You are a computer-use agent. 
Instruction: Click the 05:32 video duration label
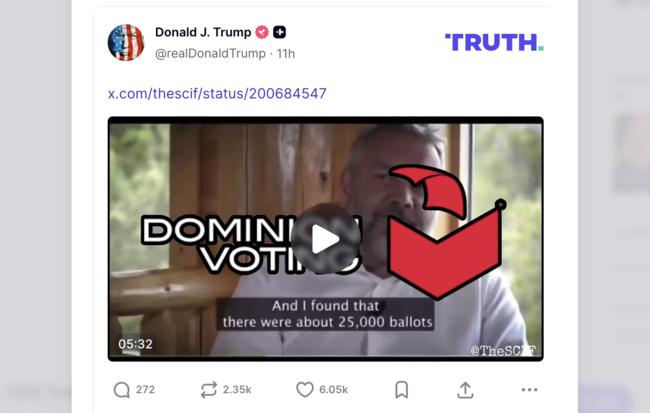coord(135,344)
